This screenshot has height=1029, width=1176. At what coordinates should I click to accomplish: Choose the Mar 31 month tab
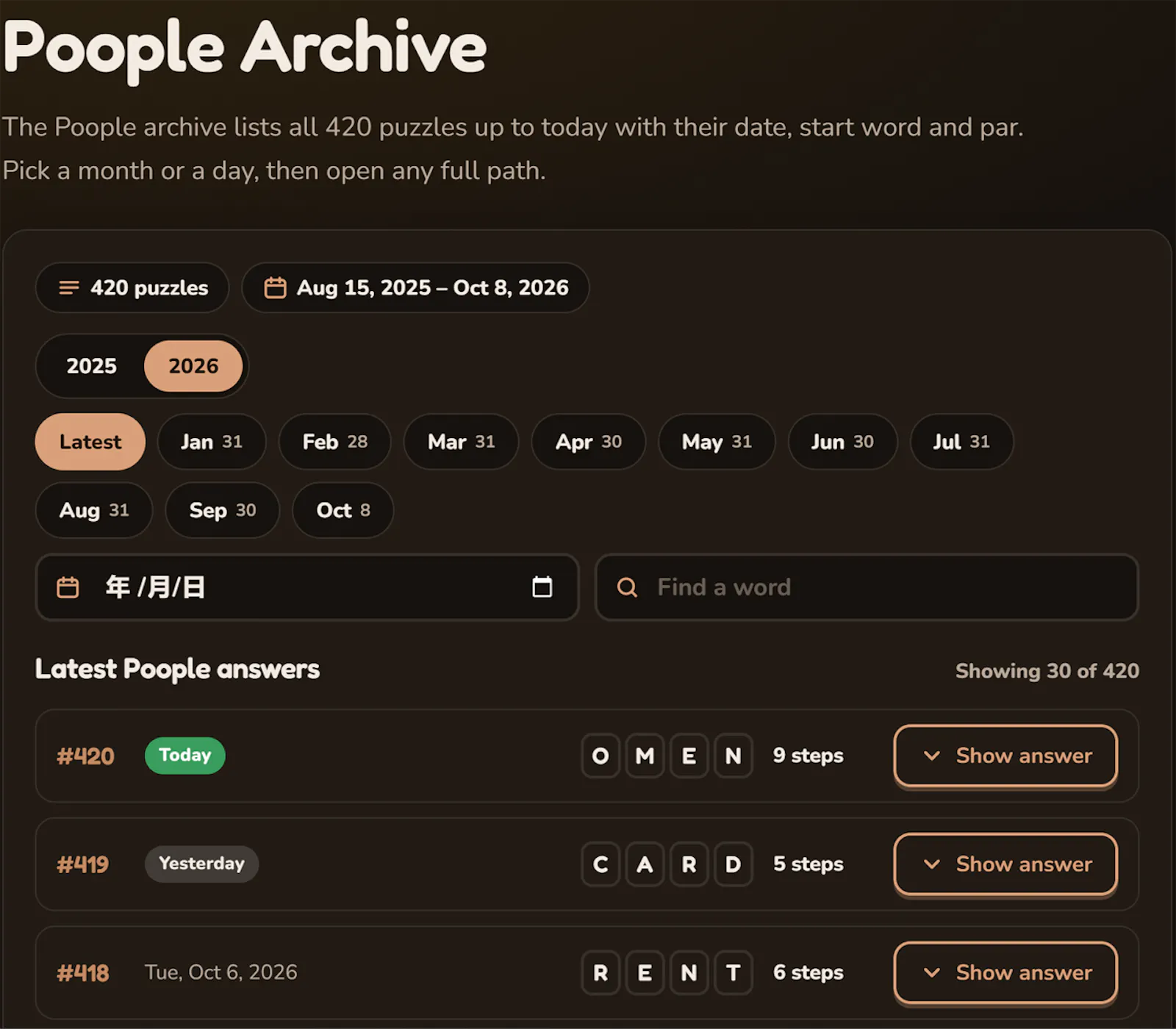pos(462,442)
